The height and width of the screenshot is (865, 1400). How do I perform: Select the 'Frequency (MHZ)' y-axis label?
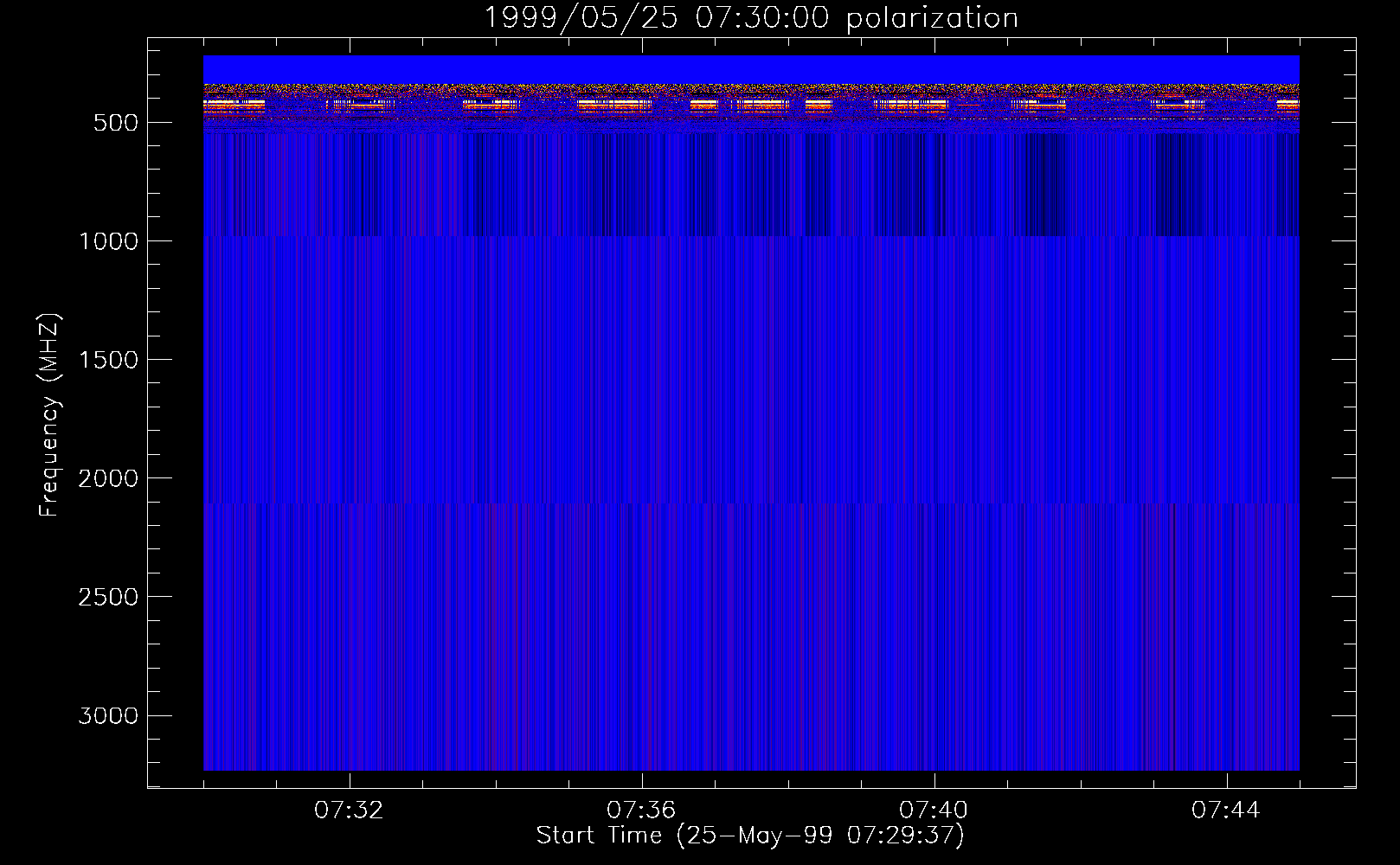49,415
